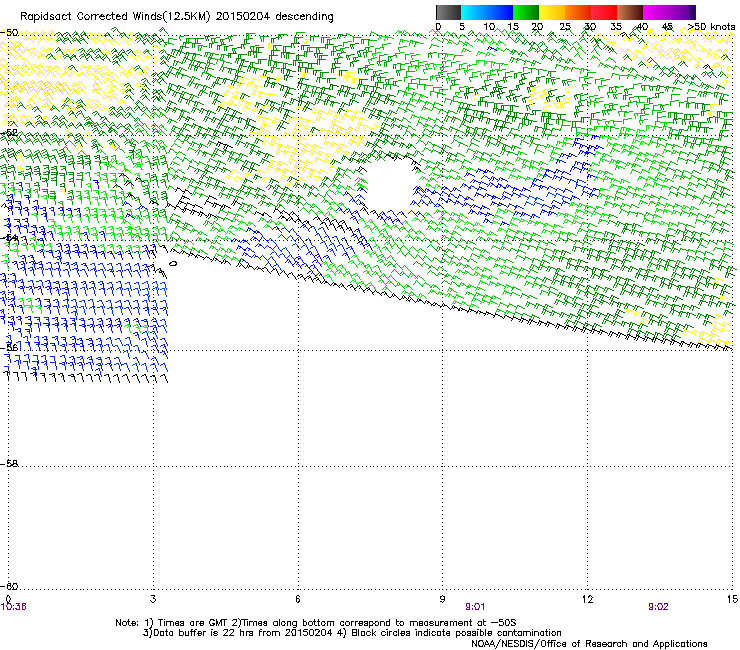Click the purple time label '10:36'
Screen dimensions: 740x650
pos(14,607)
